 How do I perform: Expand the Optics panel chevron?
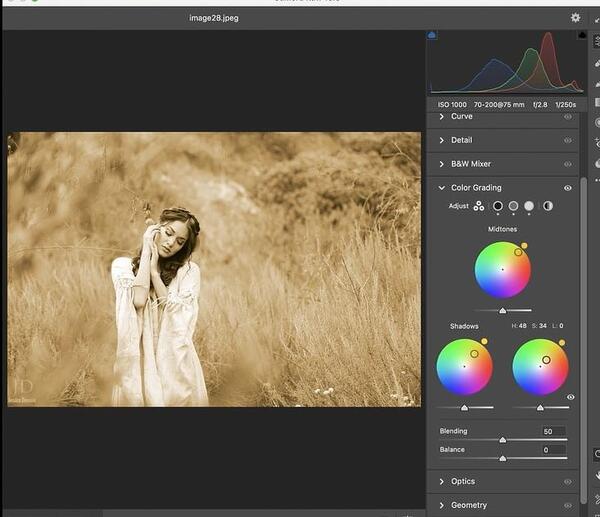point(442,481)
